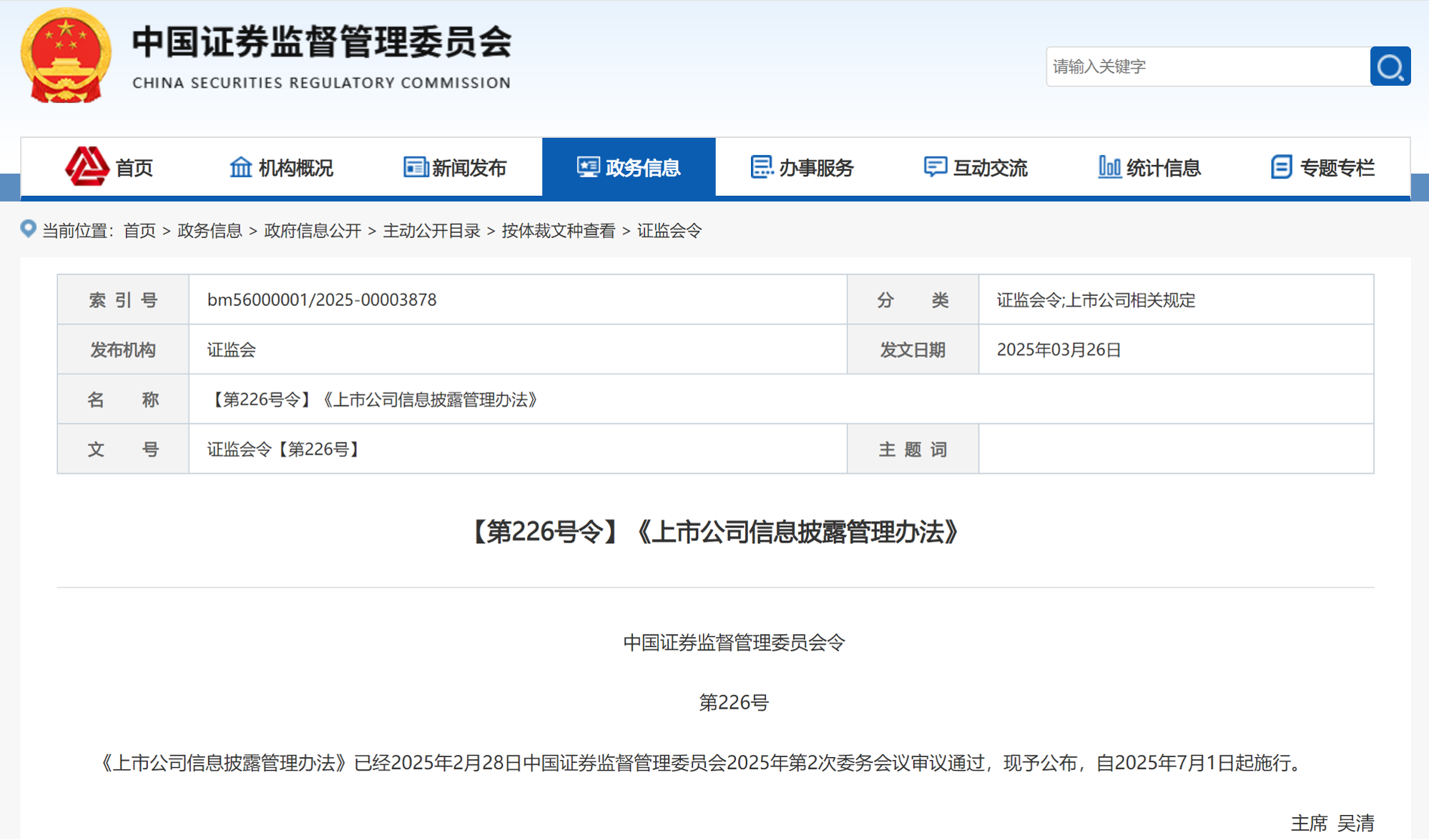Click 按体裁文种查看 breadcrumb link

(558, 231)
